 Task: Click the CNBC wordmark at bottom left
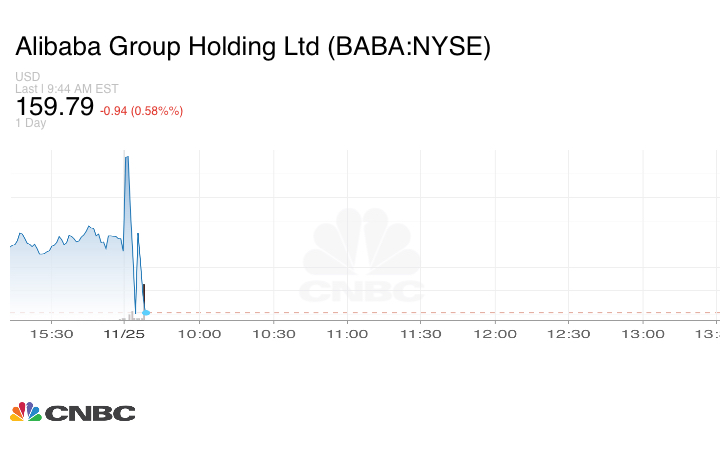(90, 413)
